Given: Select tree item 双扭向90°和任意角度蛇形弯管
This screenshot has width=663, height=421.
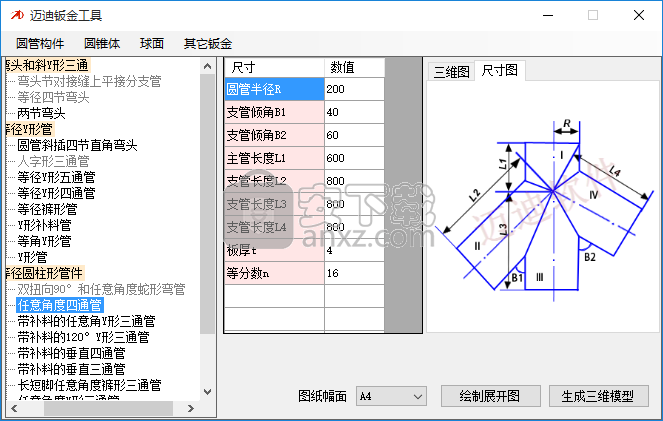Looking at the screenshot, I should tap(101, 290).
